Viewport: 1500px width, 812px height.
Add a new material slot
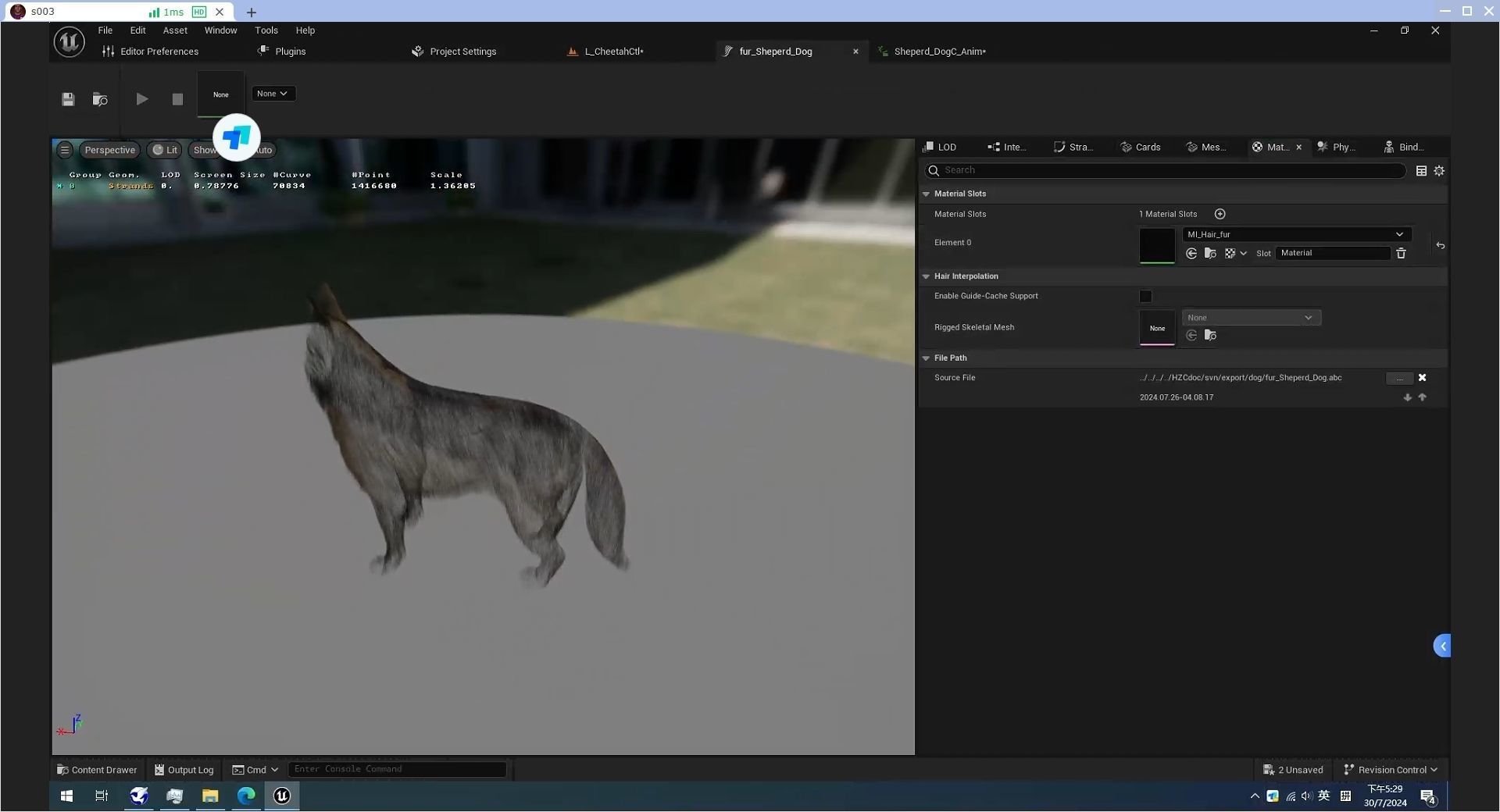point(1220,214)
